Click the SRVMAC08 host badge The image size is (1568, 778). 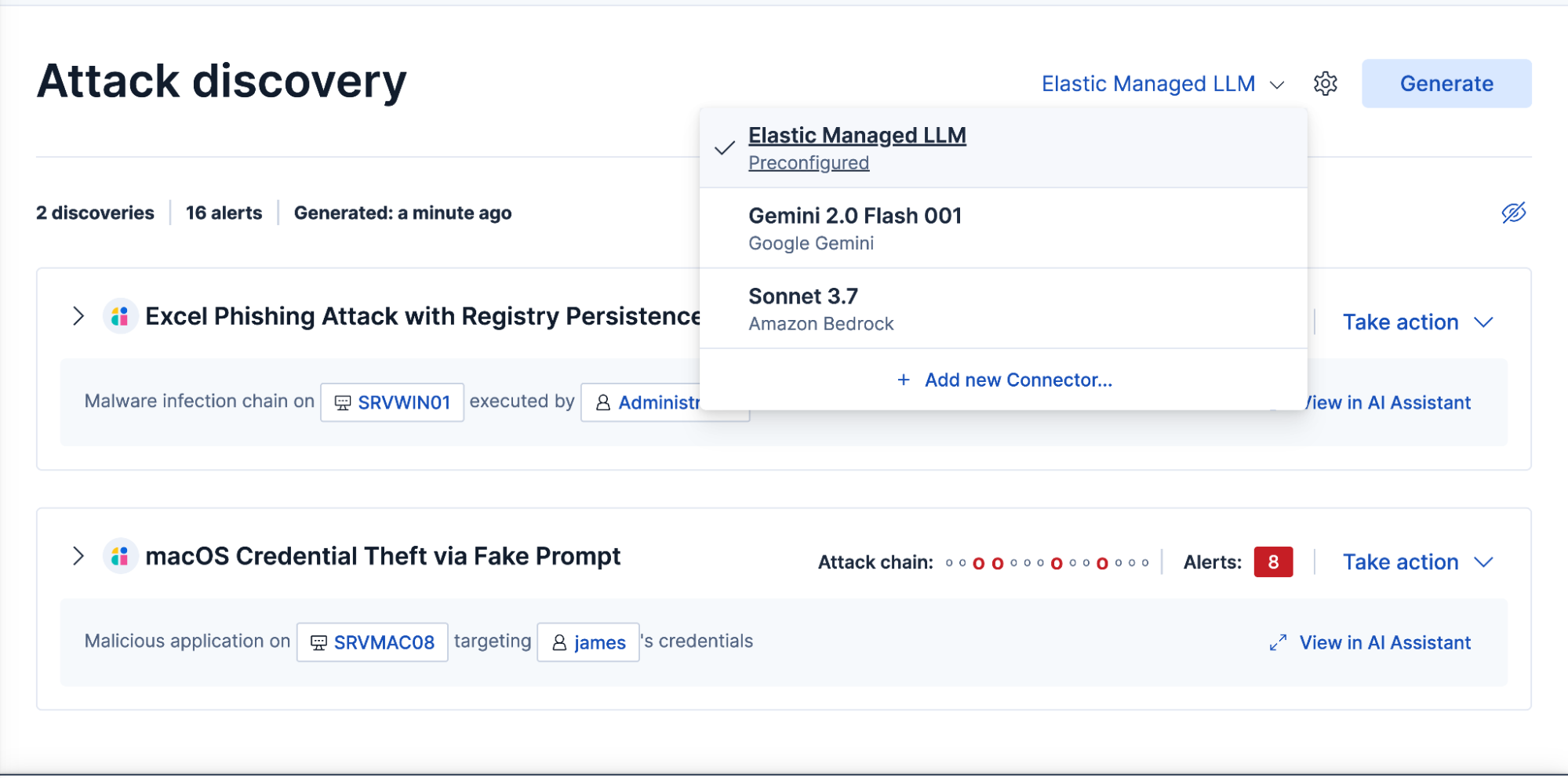[x=373, y=642]
